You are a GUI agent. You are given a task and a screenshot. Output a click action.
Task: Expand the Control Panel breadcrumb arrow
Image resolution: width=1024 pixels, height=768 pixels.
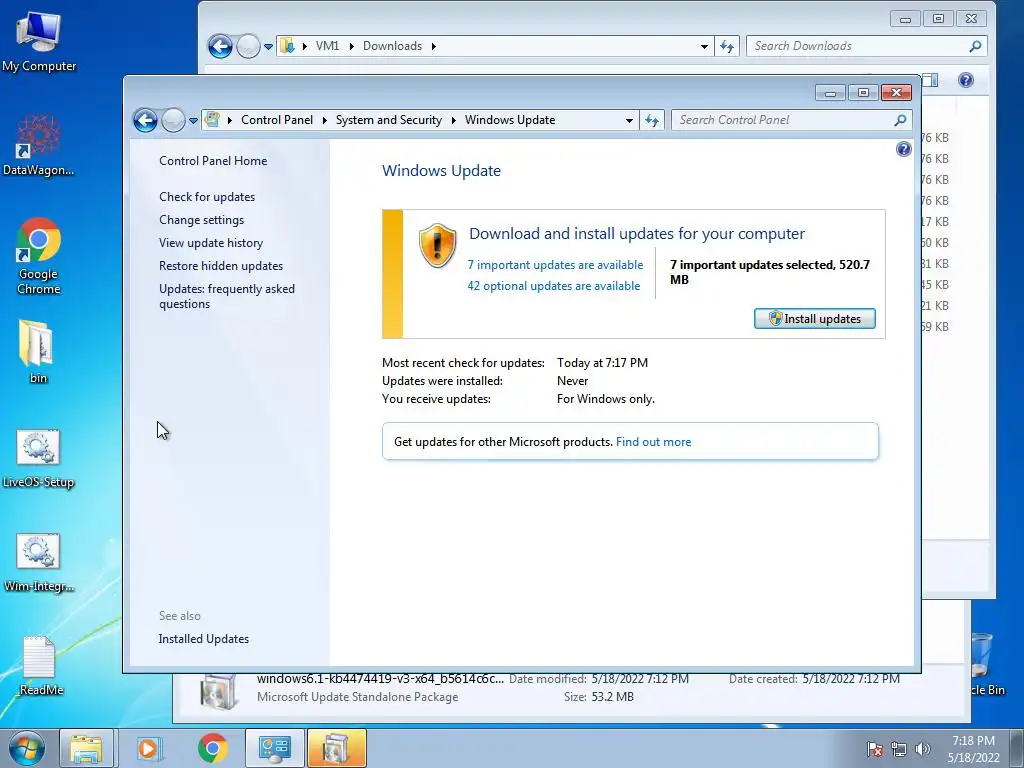pyautogui.click(x=325, y=120)
